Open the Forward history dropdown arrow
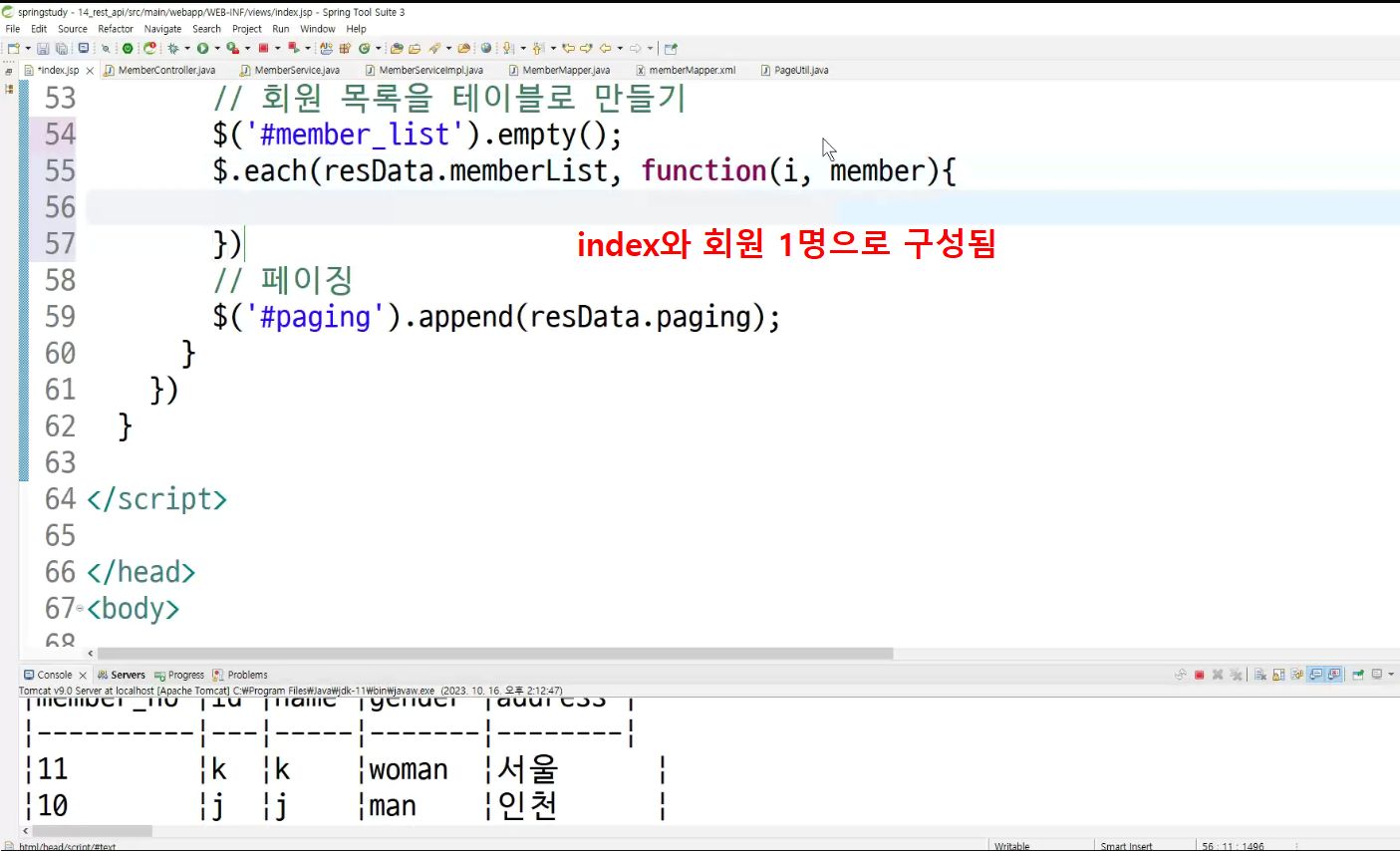1400x851 pixels. click(x=650, y=48)
